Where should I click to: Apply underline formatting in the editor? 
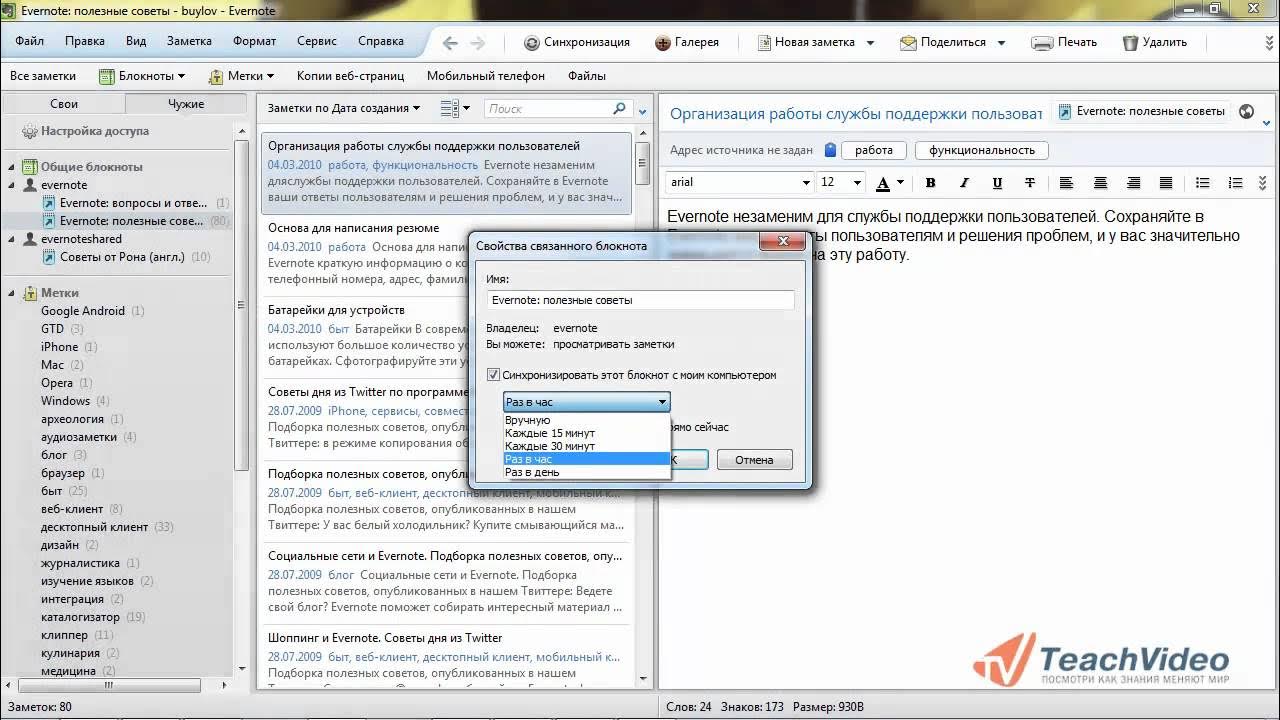(997, 183)
